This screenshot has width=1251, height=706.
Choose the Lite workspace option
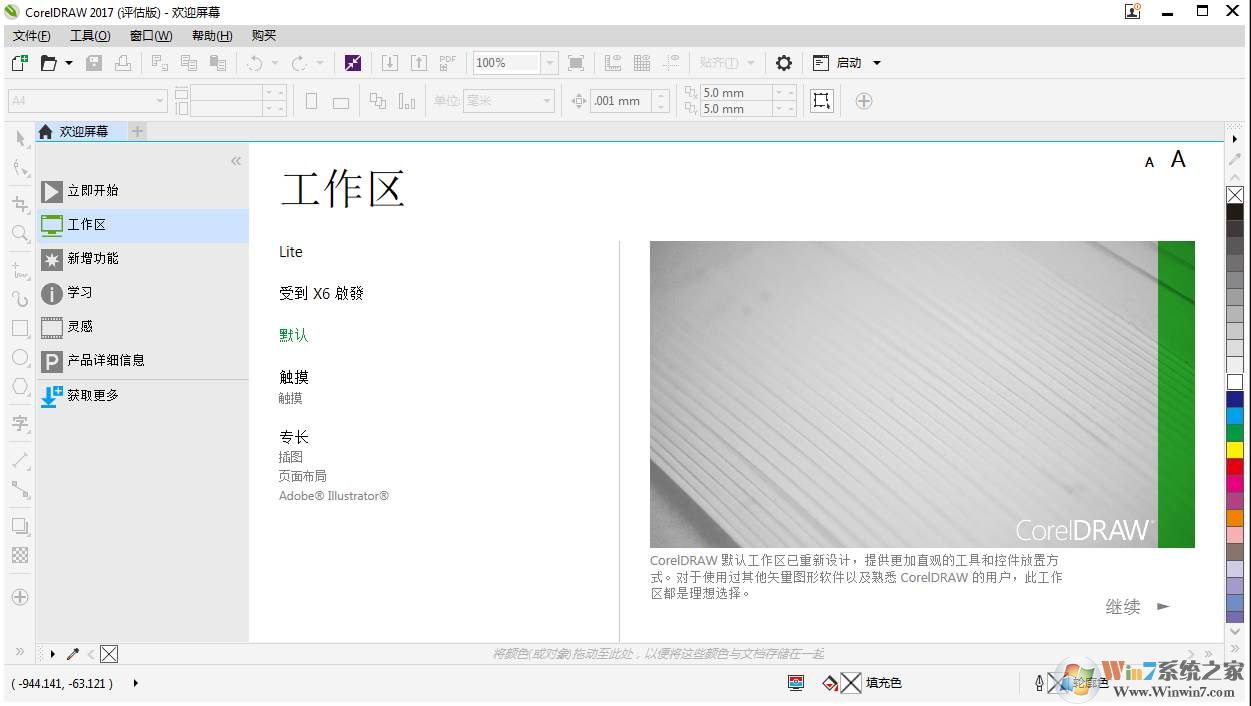pos(291,252)
